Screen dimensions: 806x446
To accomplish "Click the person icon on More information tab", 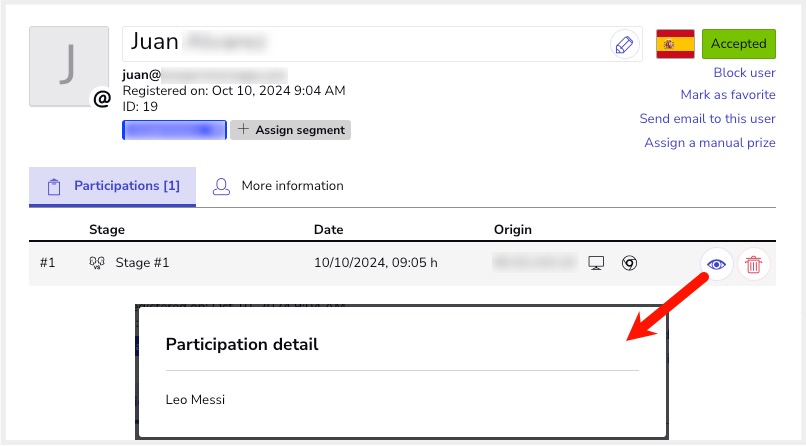I will [x=221, y=186].
